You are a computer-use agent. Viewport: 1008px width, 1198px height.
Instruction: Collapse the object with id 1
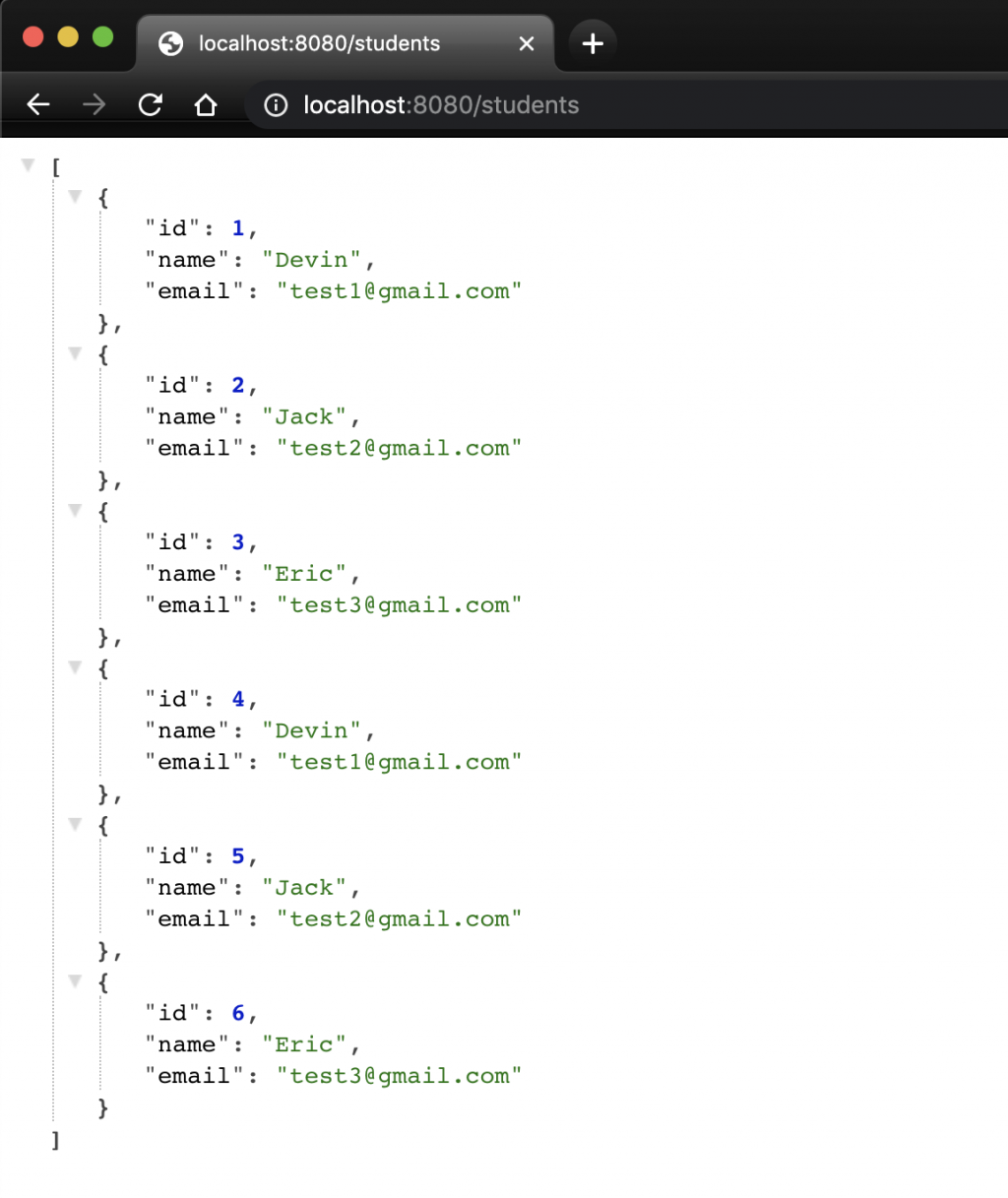[x=74, y=196]
